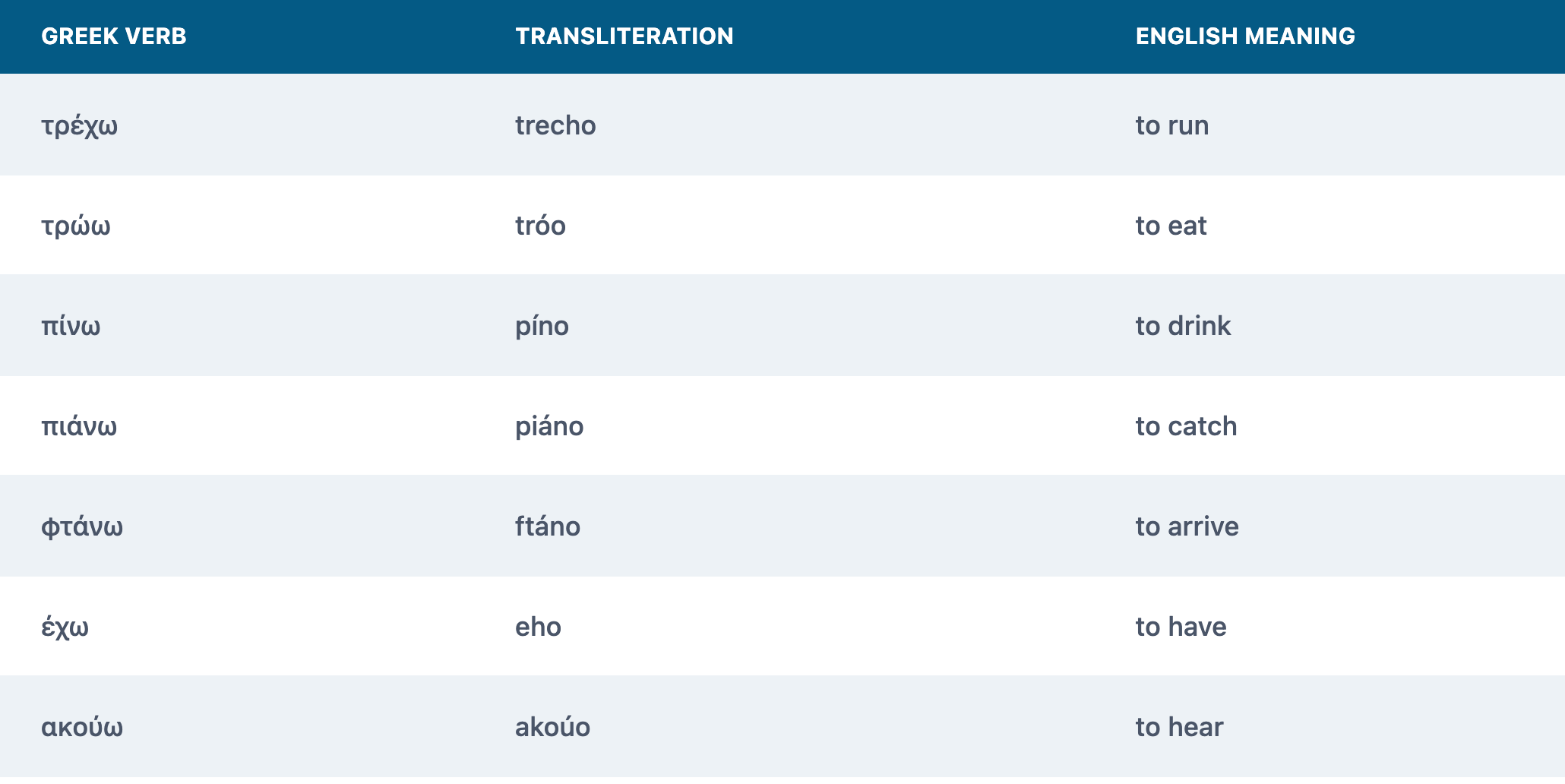Select the Greek word τρώω
Viewport: 1565px width, 784px height.
[x=76, y=226]
